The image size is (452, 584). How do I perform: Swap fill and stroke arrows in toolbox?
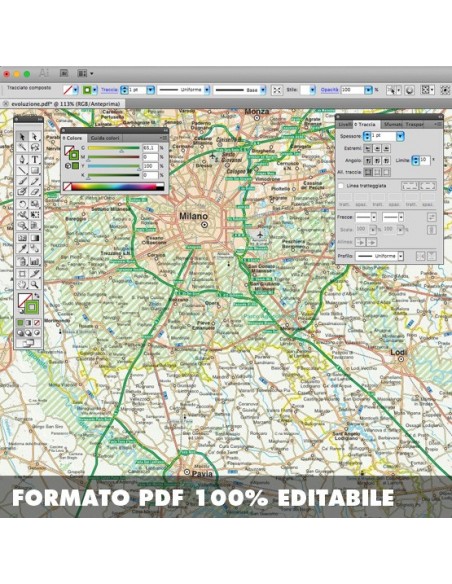click(36, 296)
